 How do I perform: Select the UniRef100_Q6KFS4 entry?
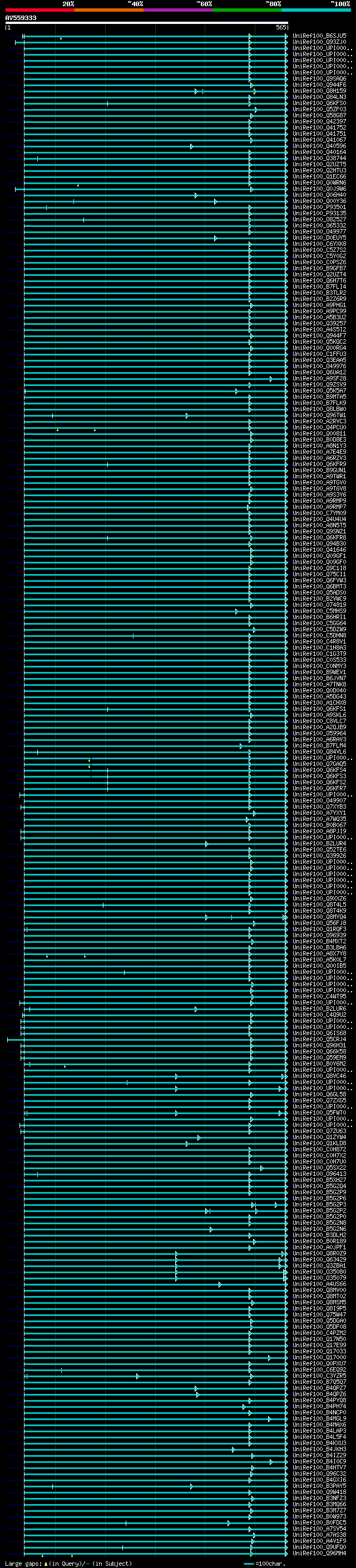click(x=319, y=769)
